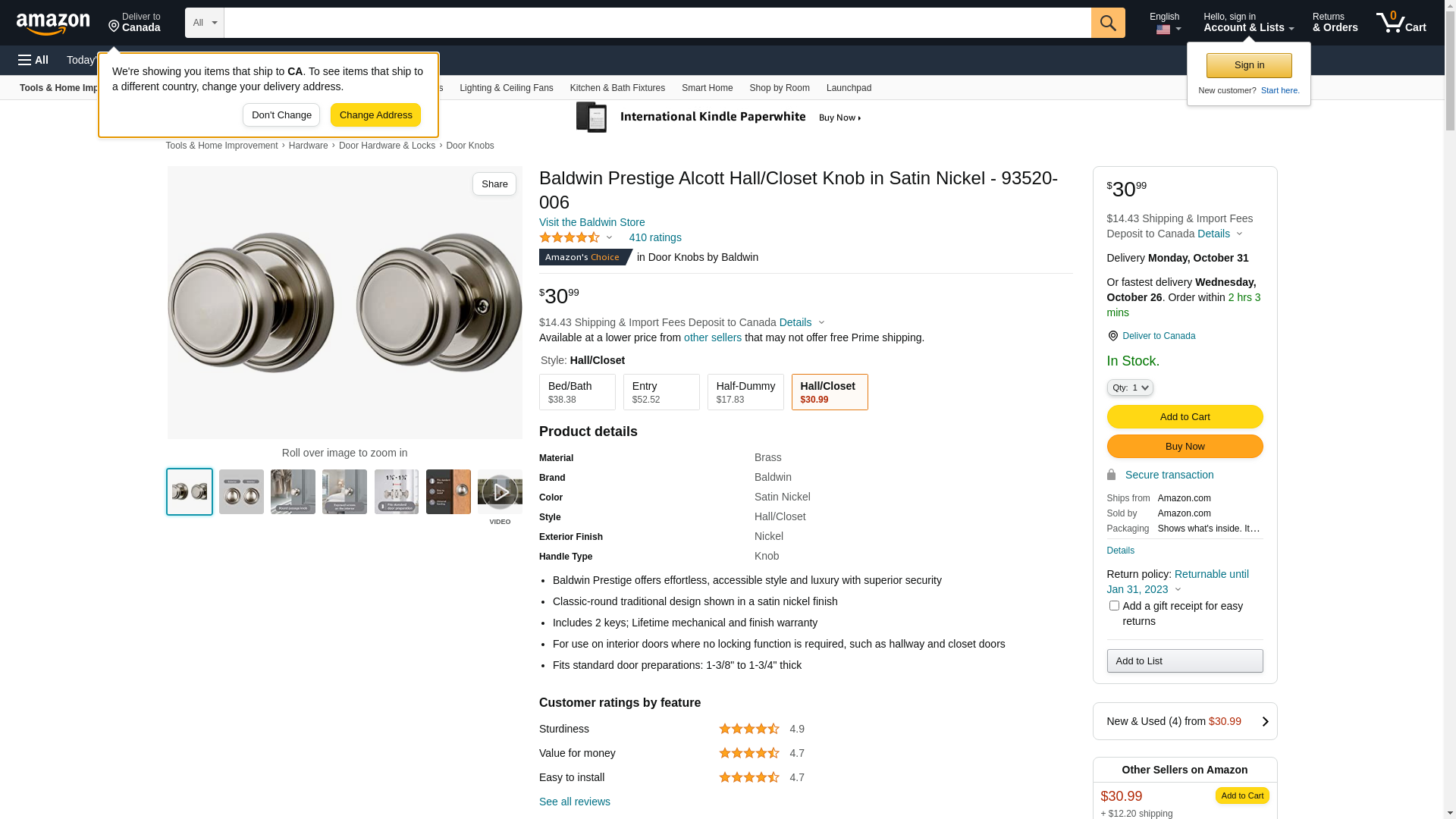Check the gift receipt checkbox
The height and width of the screenshot is (819, 1456).
tap(1114, 605)
